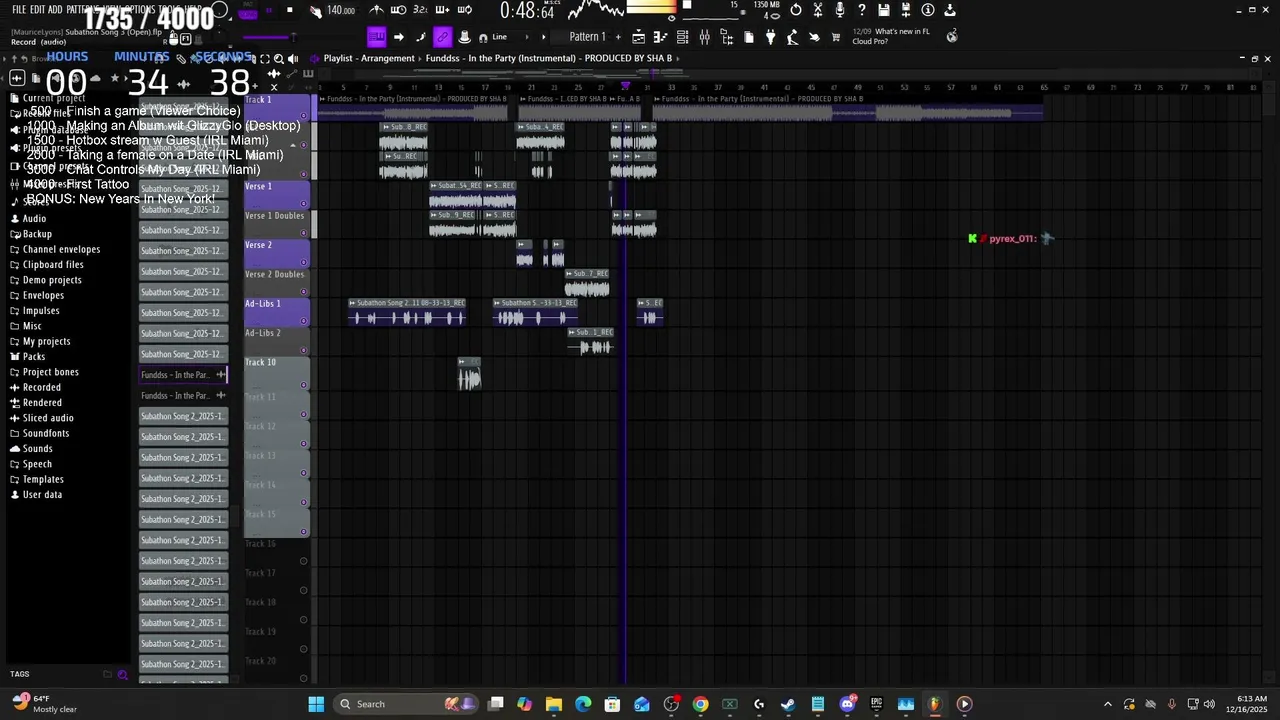Viewport: 1280px width, 720px height.
Task: Mute Track 18 using its dot
Action: tap(304, 620)
